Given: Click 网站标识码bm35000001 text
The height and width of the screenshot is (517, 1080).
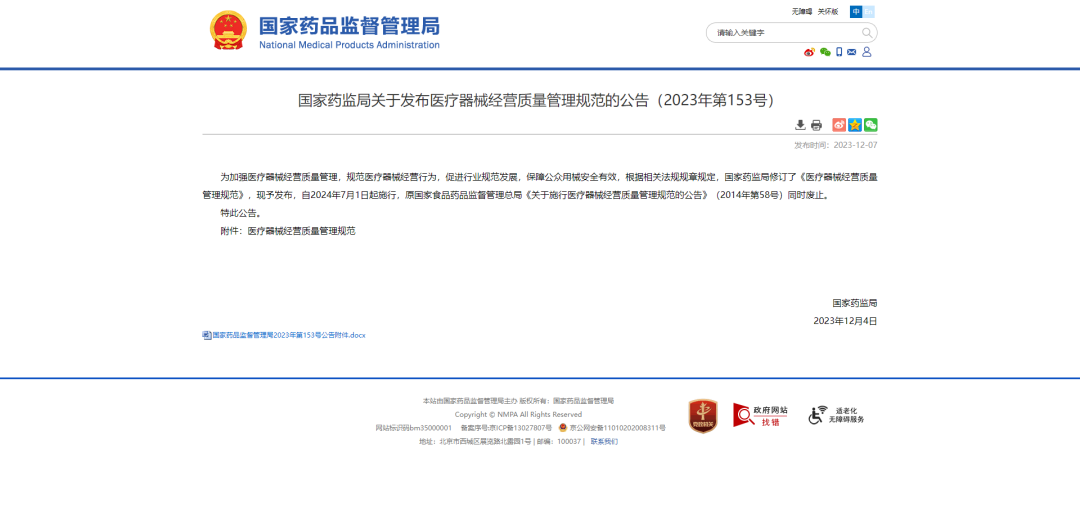Looking at the screenshot, I should 413,428.
